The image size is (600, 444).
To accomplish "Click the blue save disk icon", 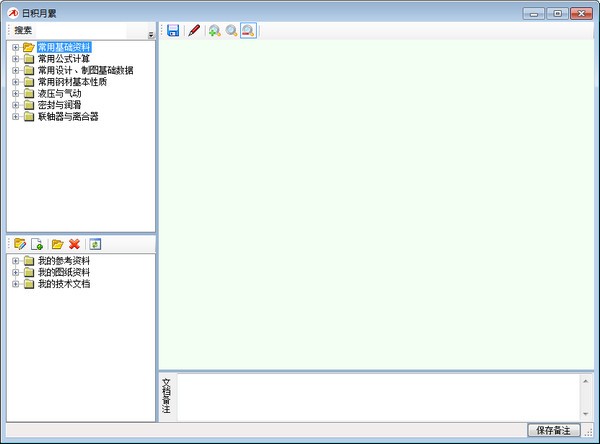I will coord(173,30).
